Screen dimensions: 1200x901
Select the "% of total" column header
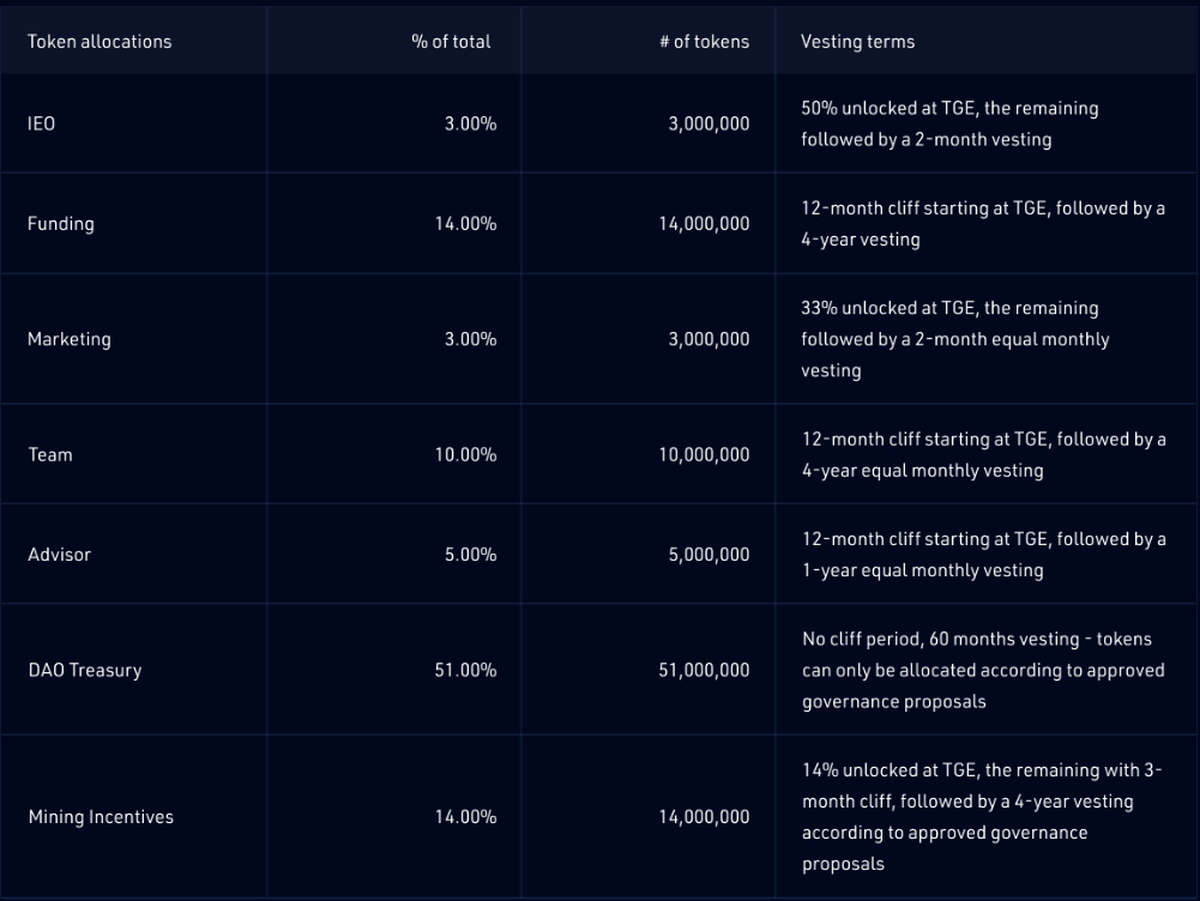451,41
